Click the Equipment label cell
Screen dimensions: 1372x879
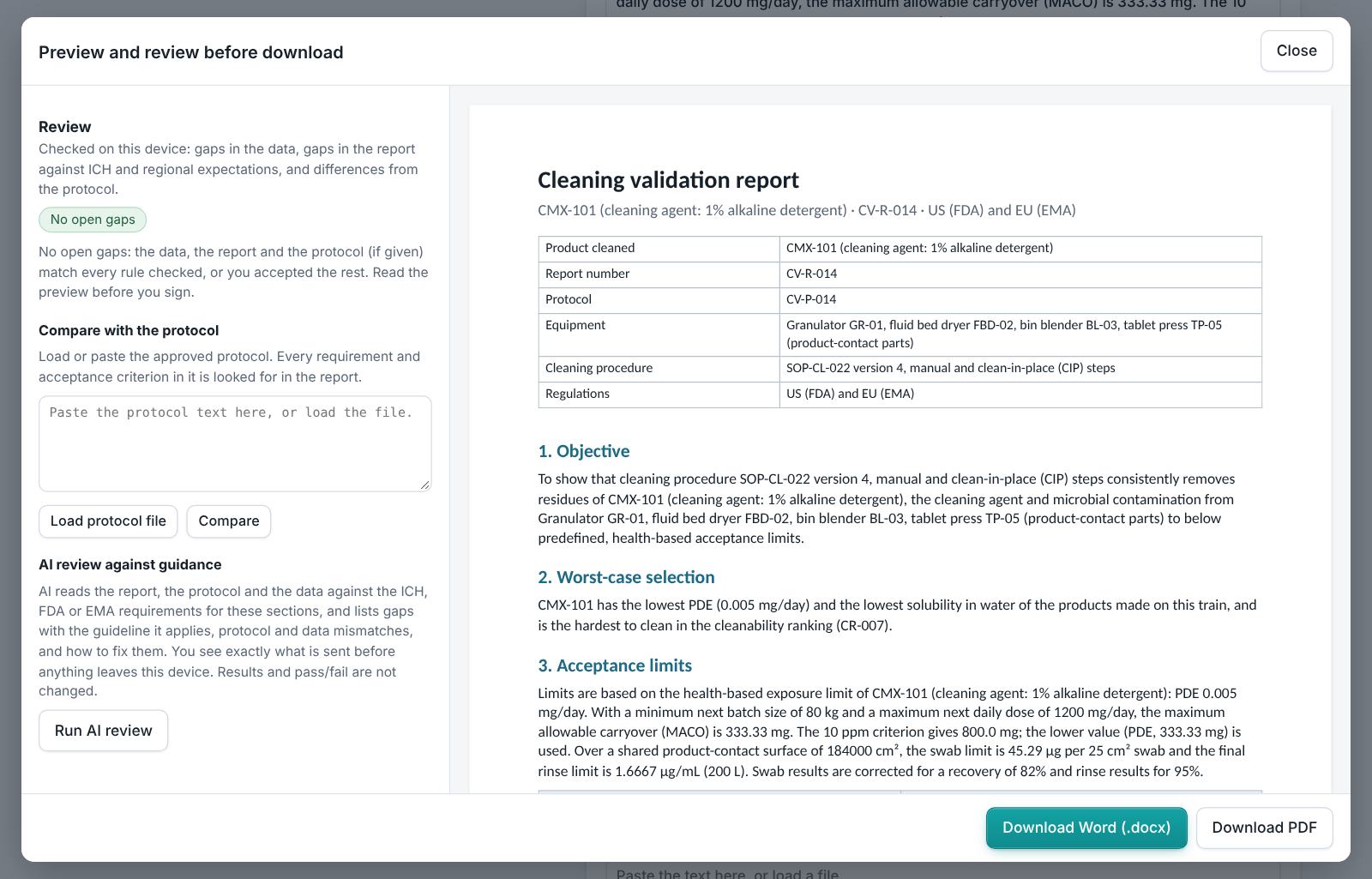tap(659, 334)
